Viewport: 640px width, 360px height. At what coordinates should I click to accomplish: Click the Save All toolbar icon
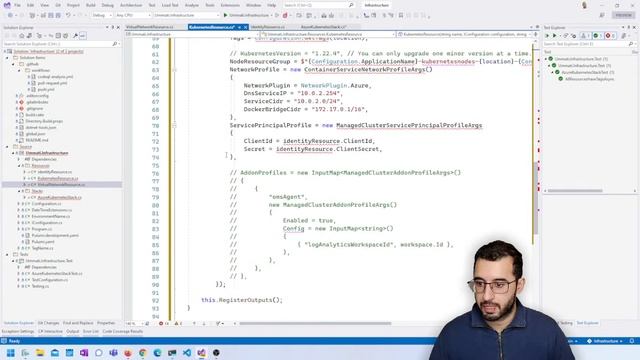(x=58, y=15)
